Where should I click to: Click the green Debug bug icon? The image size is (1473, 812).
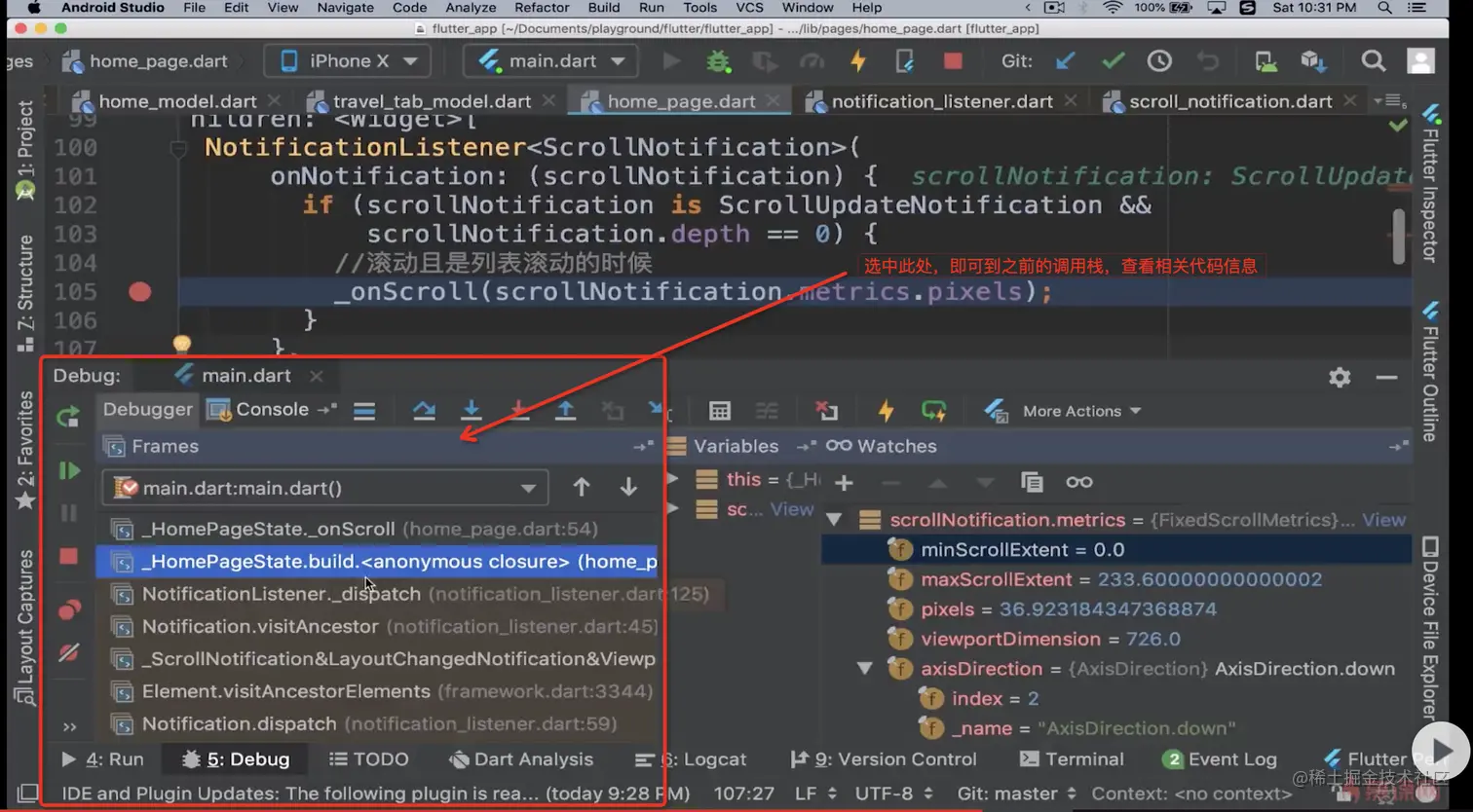pos(718,61)
